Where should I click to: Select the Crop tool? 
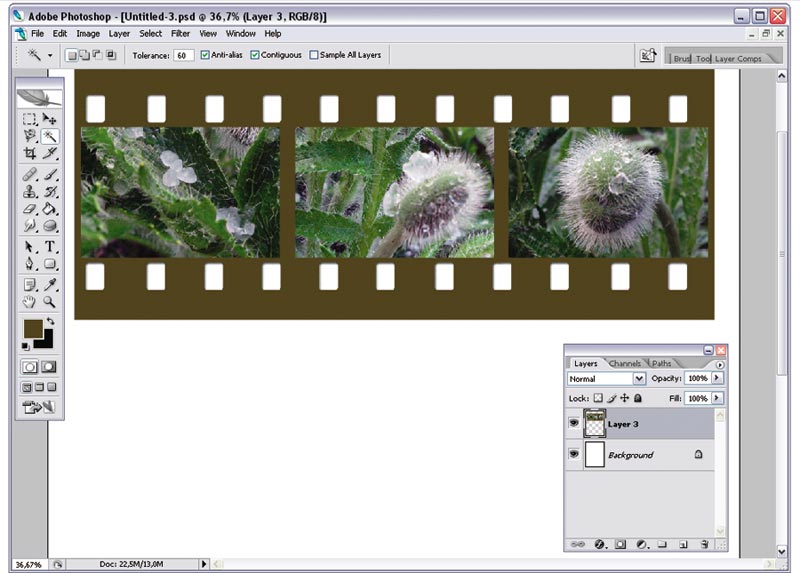[x=30, y=153]
